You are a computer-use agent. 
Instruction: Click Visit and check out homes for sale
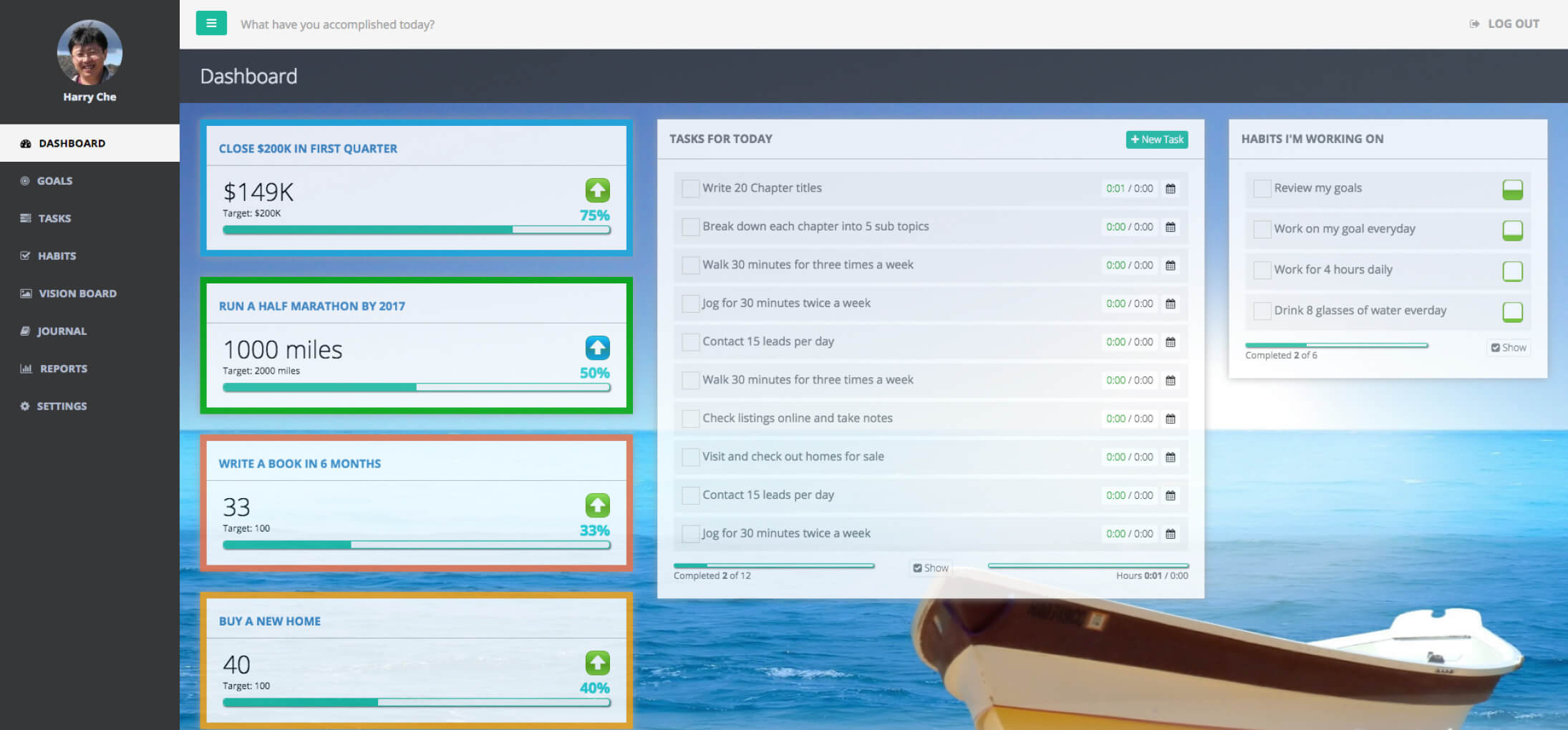[x=793, y=457]
